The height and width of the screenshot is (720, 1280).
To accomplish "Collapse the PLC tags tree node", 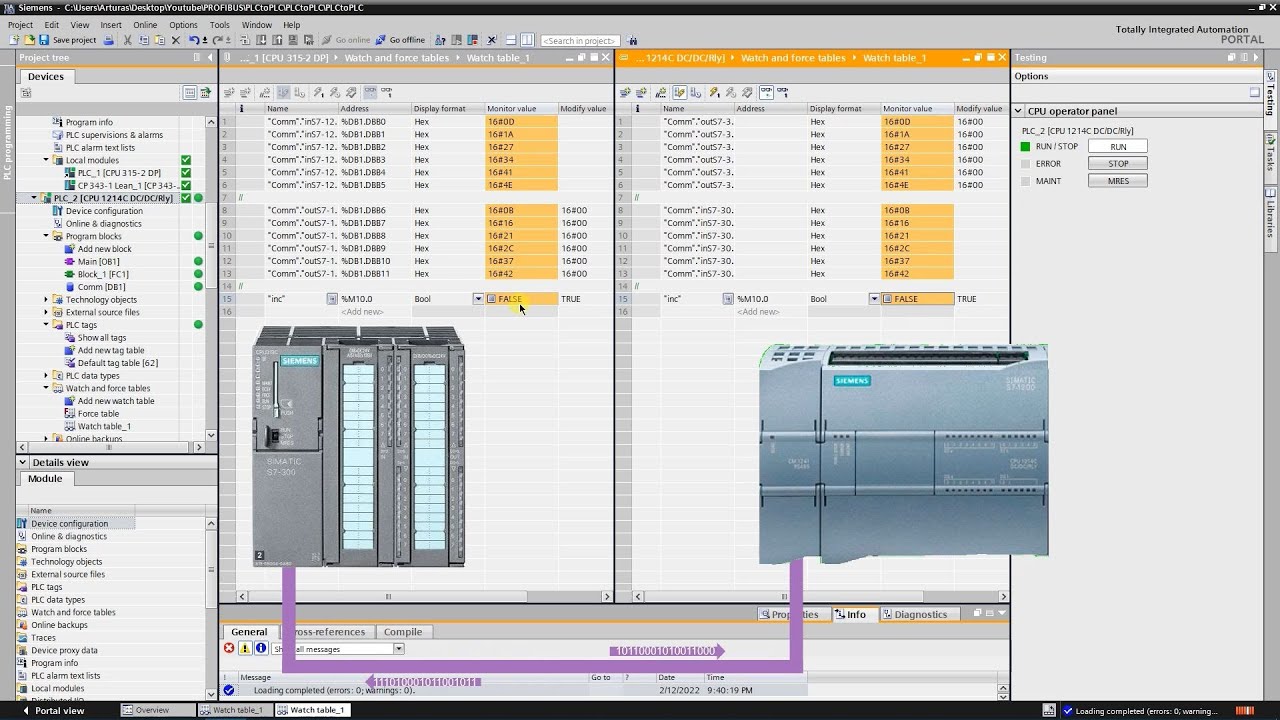I will point(46,325).
